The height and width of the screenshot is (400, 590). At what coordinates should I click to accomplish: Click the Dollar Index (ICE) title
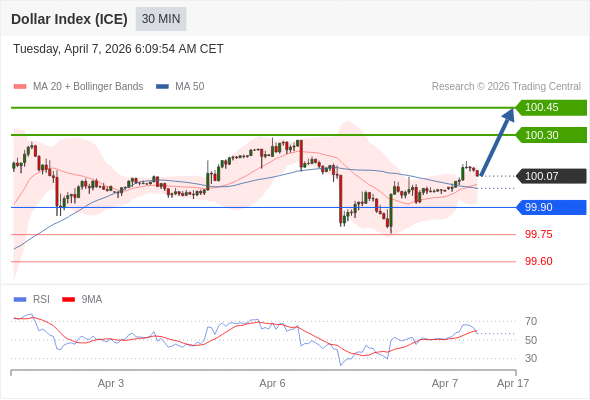point(69,19)
